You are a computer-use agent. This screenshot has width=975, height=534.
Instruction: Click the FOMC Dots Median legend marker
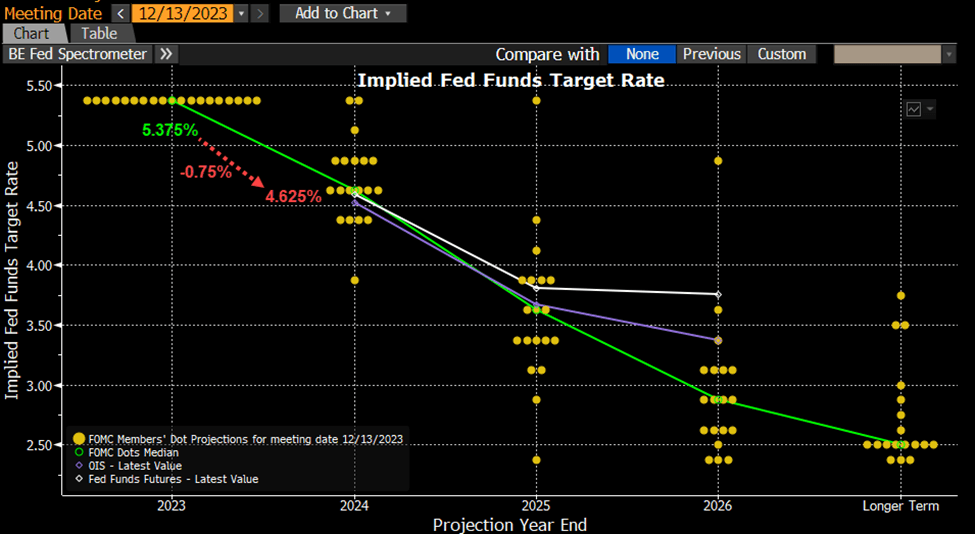tap(79, 453)
